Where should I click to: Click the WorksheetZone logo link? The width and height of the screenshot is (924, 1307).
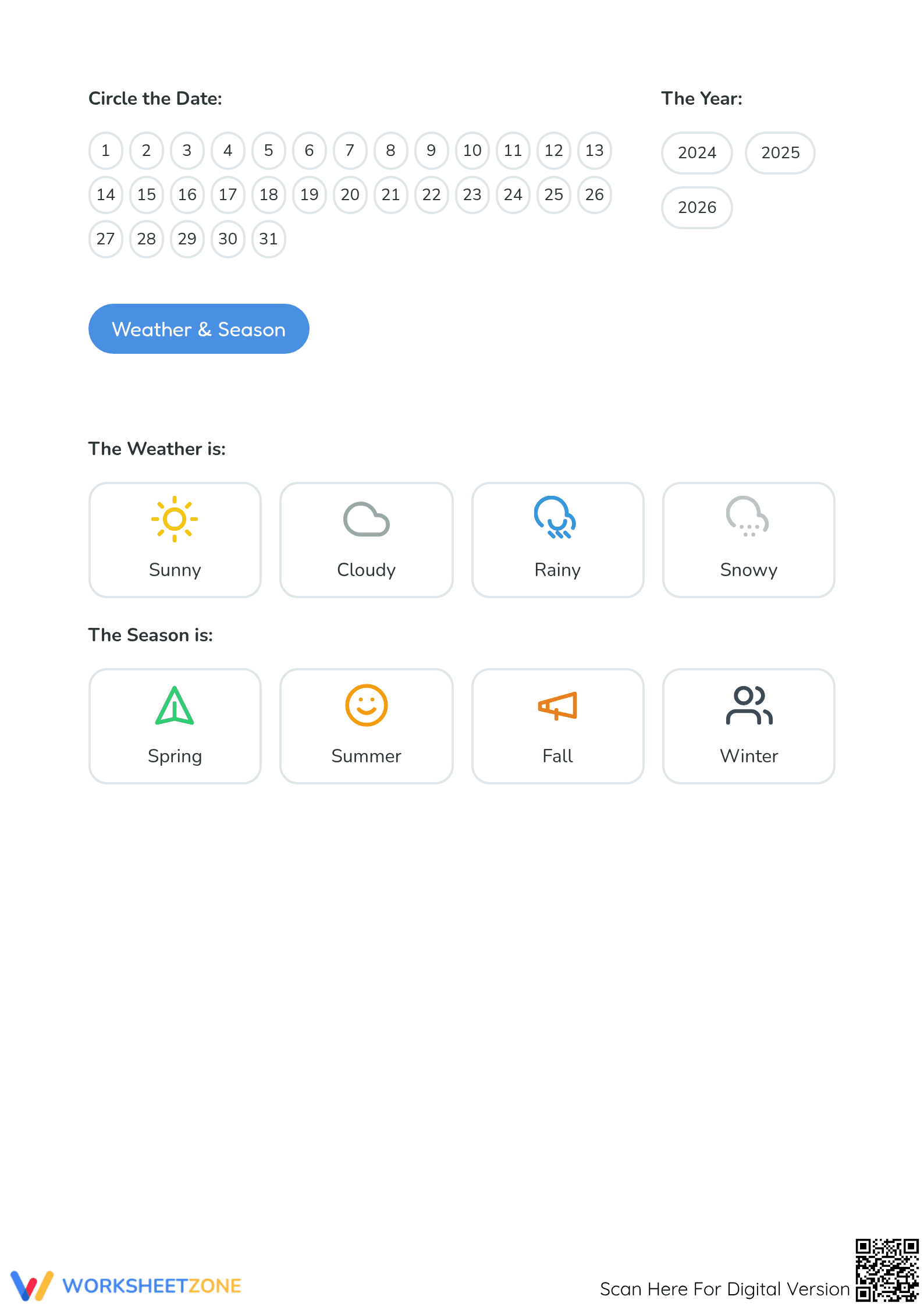coord(126,1285)
